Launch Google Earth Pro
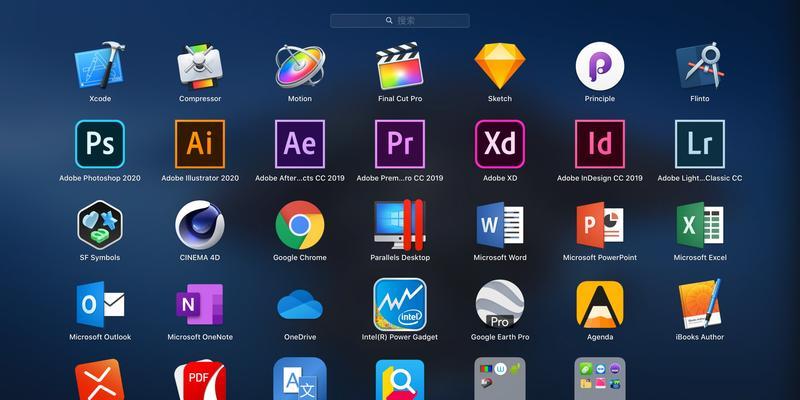Screen dimensions: 800x400 click(x=500, y=304)
